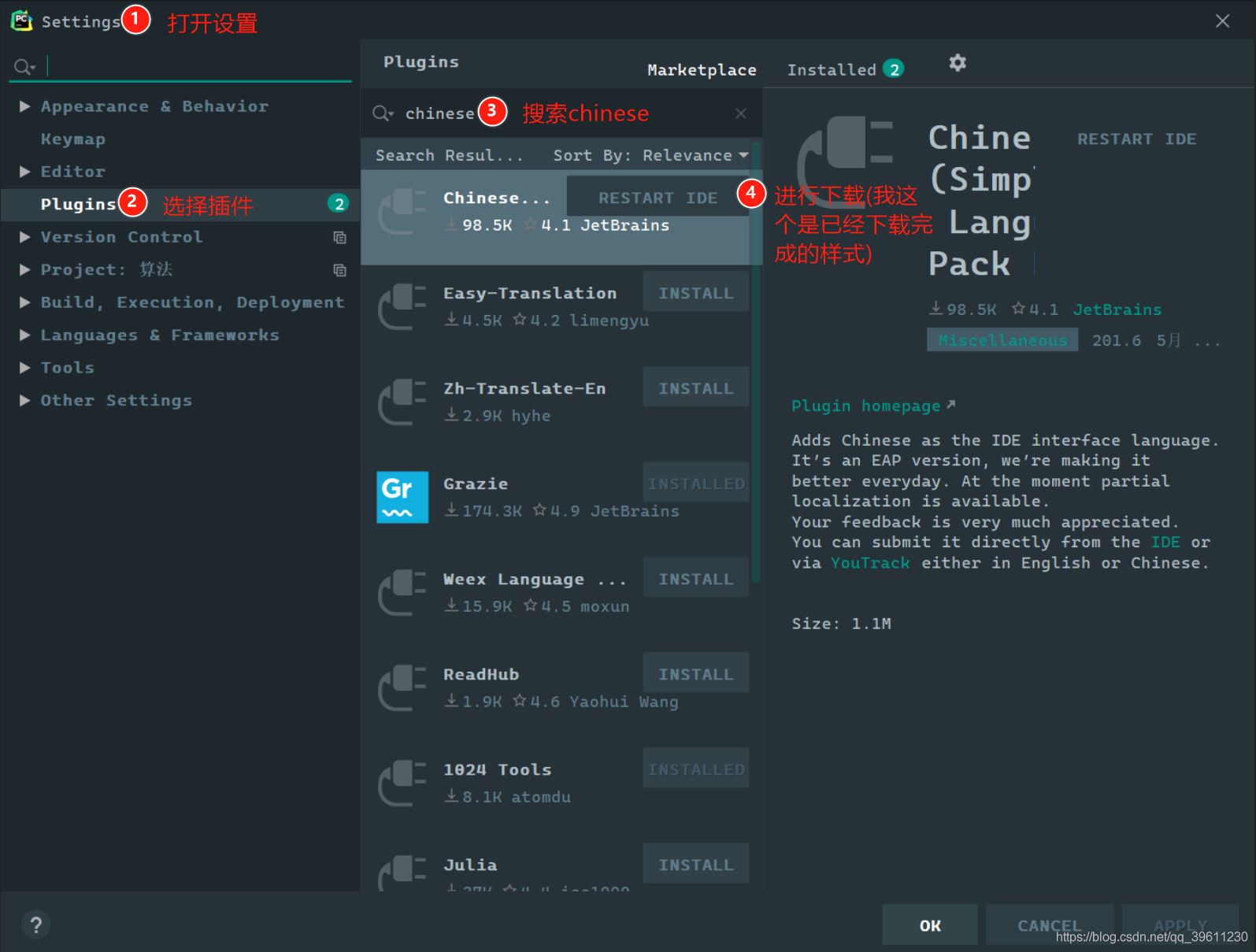1256x952 pixels.
Task: Click the 1024 Tools plugin icon
Action: tap(402, 783)
